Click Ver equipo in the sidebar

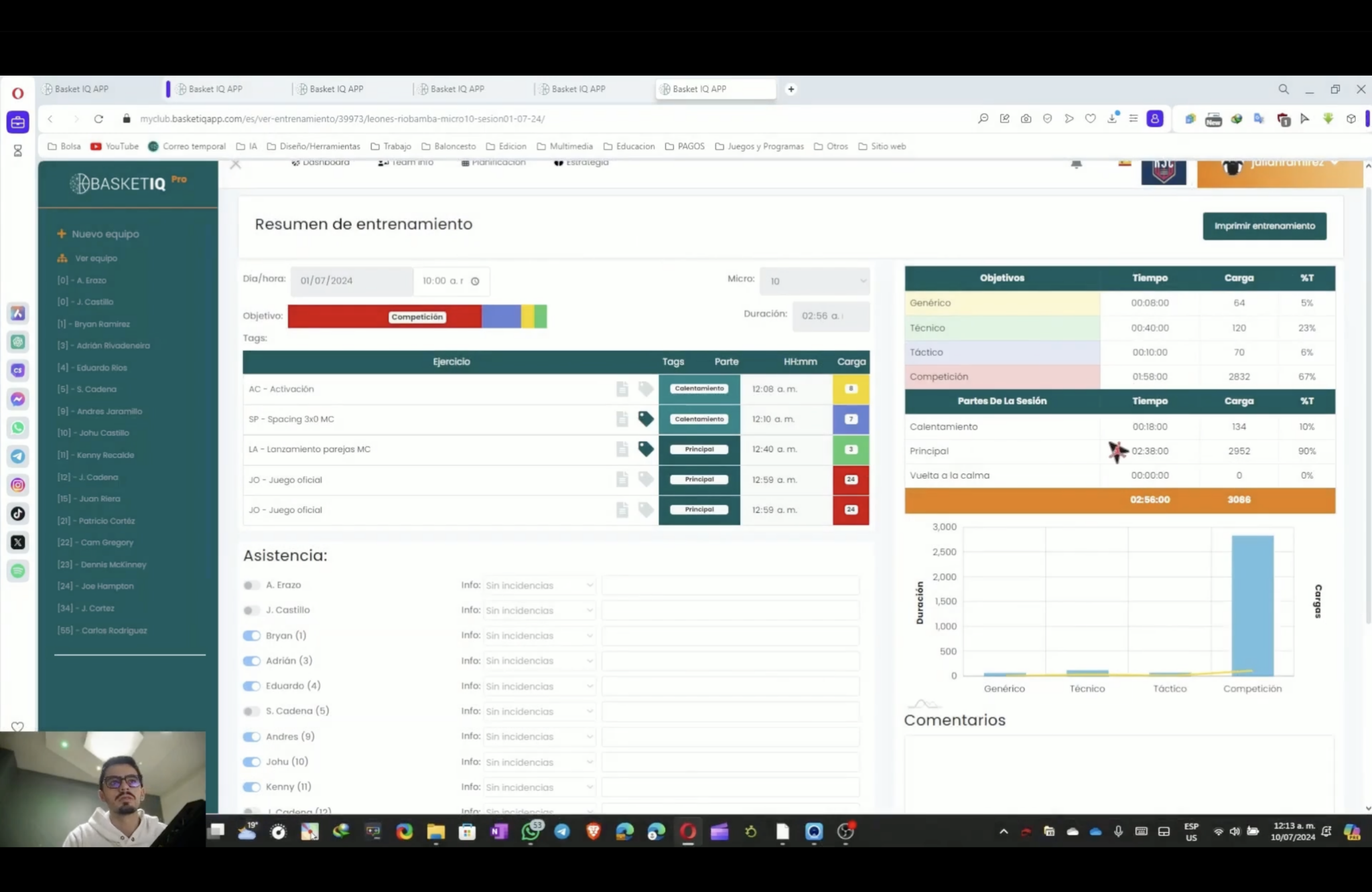pos(88,258)
